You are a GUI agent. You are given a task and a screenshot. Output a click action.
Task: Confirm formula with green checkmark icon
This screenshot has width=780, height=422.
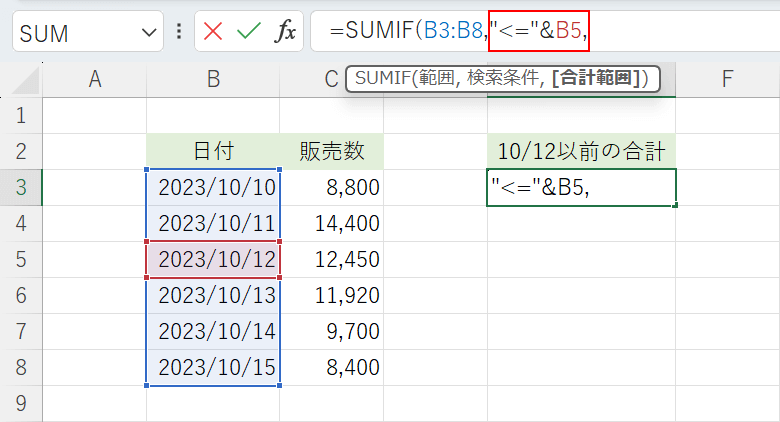click(x=249, y=32)
